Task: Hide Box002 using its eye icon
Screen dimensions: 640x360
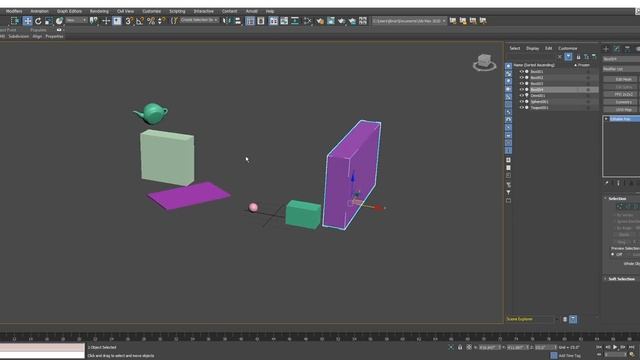Action: point(521,78)
